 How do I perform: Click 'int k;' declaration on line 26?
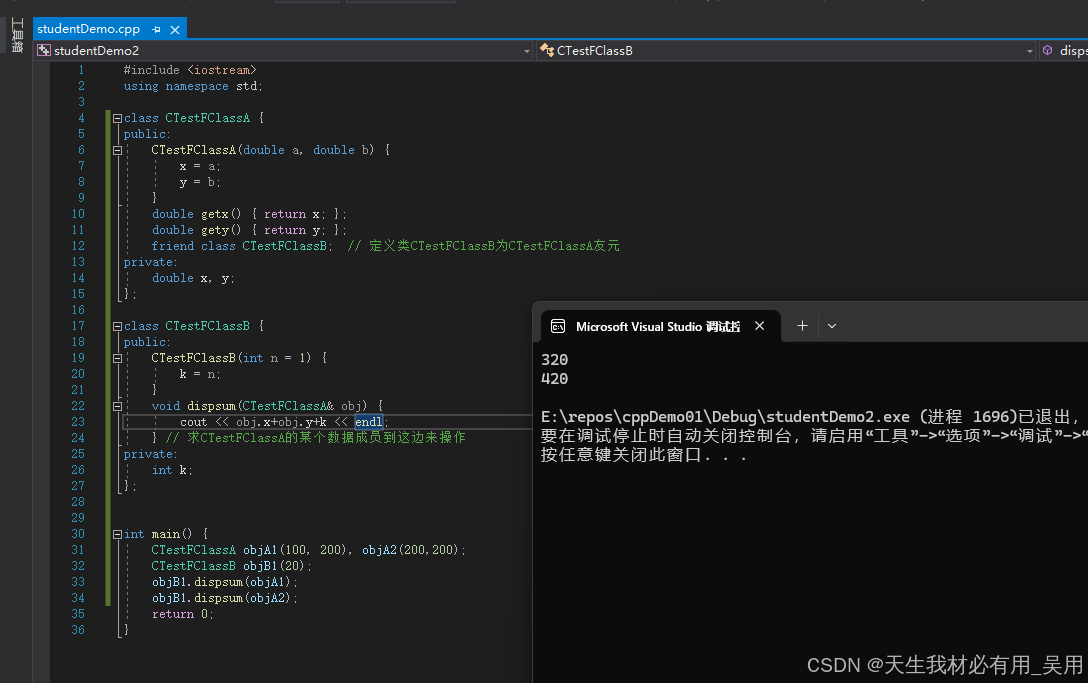(x=172, y=470)
